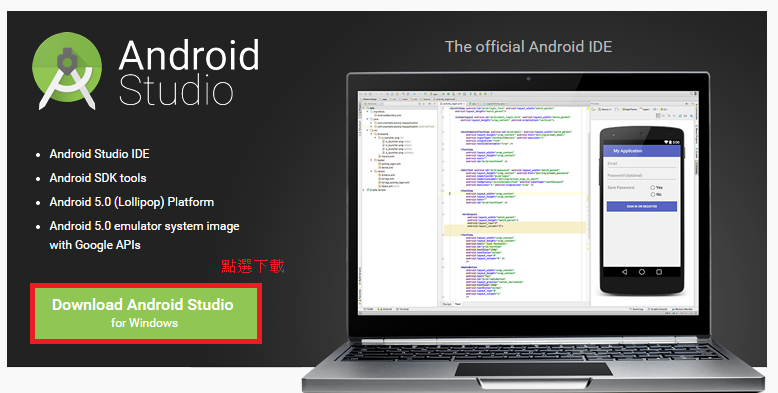
Task: Click "Android 5.0 emulator system image" bullet line
Action: coord(144,226)
